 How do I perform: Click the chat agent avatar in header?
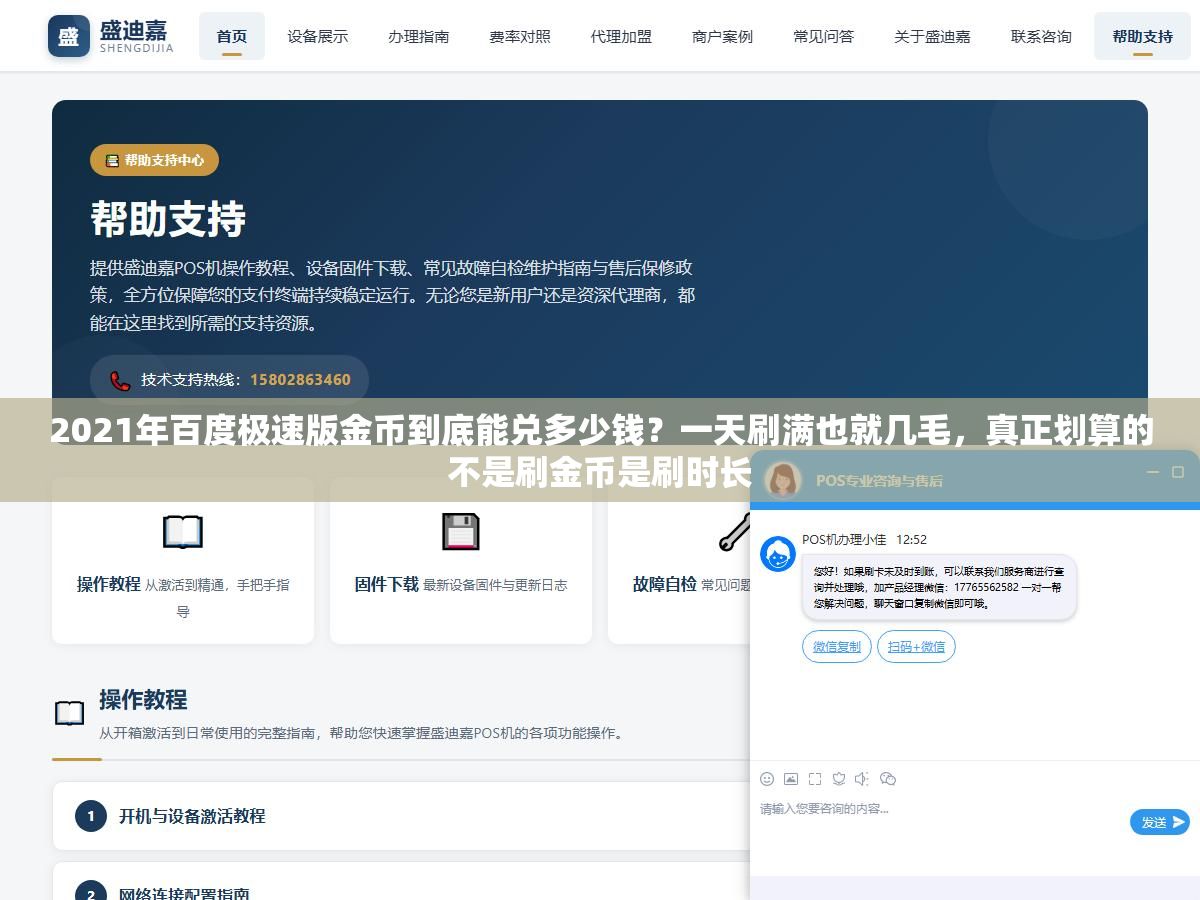[783, 479]
